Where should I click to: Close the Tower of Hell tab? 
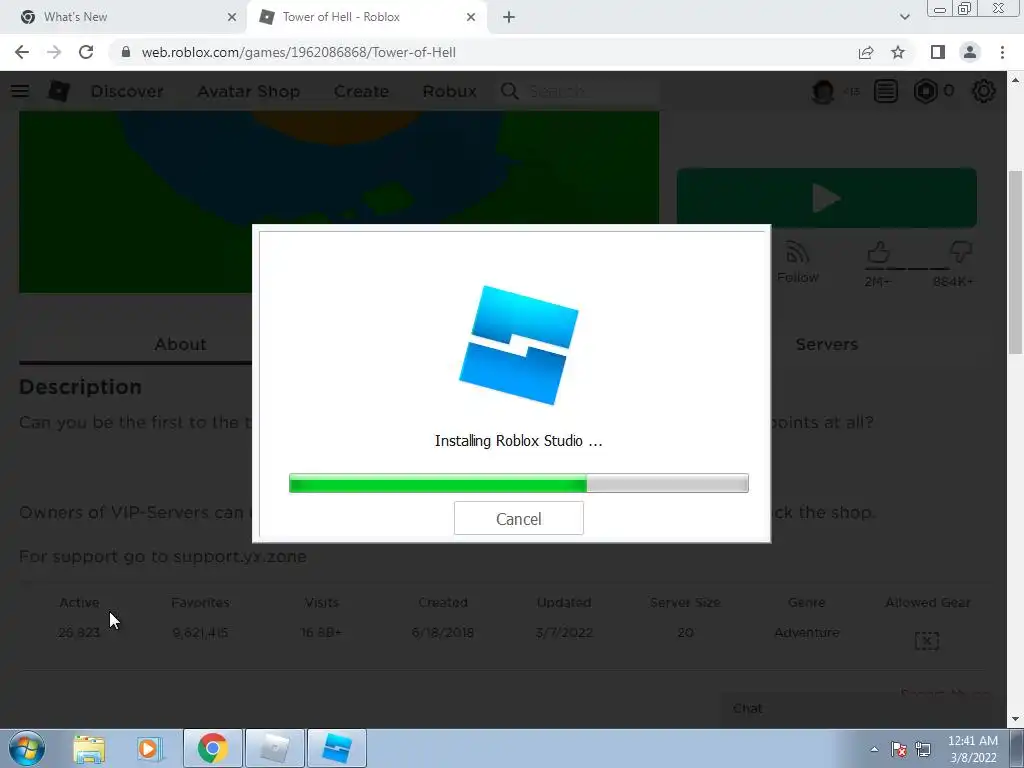pyautogui.click(x=471, y=17)
